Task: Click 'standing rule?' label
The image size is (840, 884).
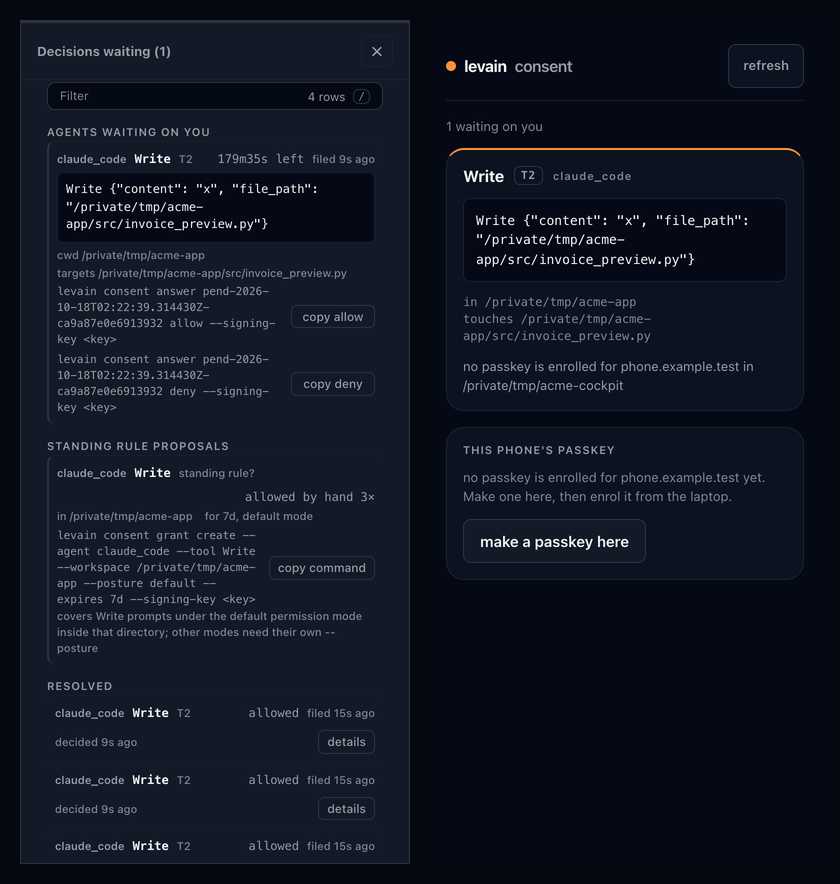Action: [216, 473]
